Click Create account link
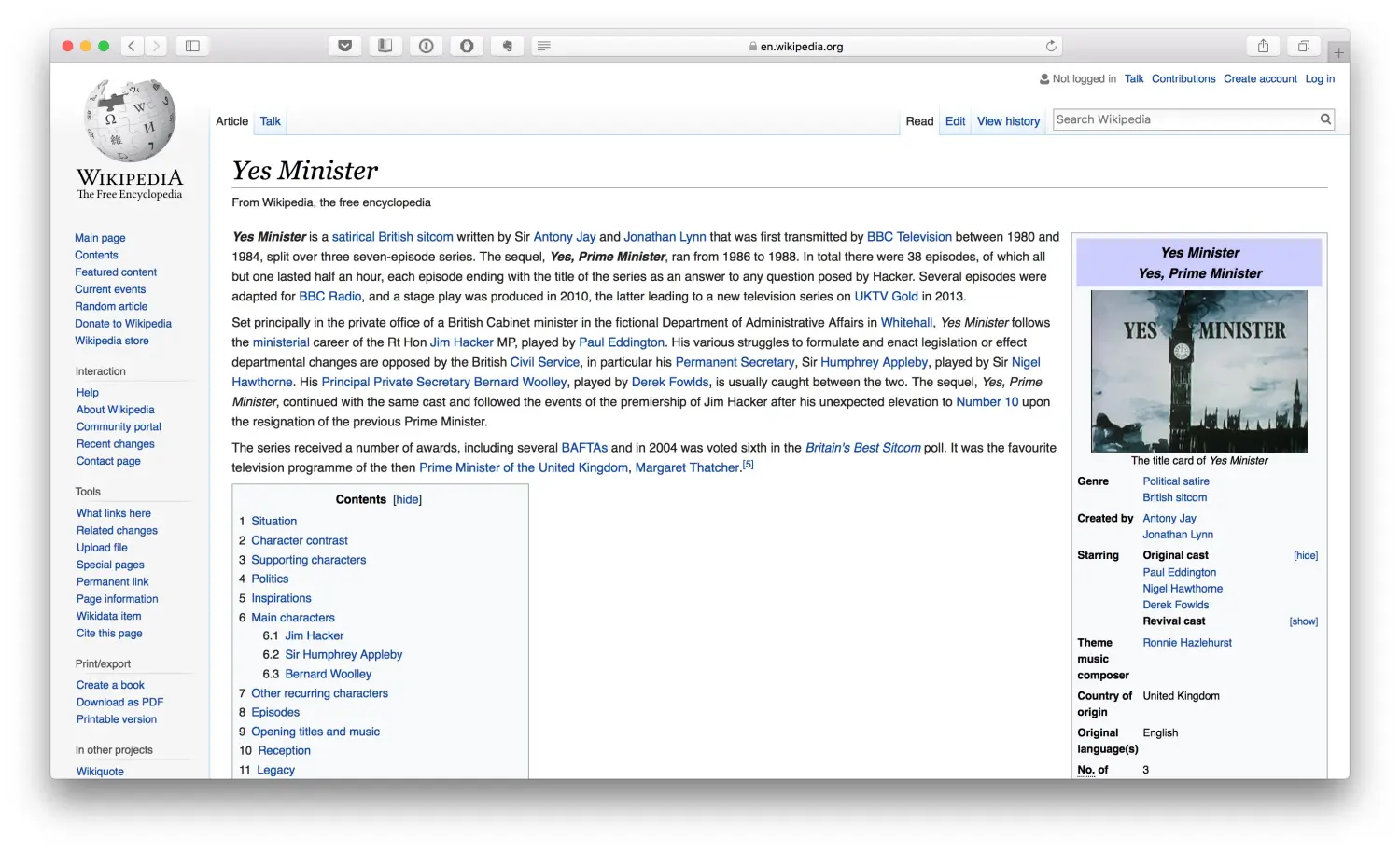Screen dimensions: 1400x851 point(1260,79)
